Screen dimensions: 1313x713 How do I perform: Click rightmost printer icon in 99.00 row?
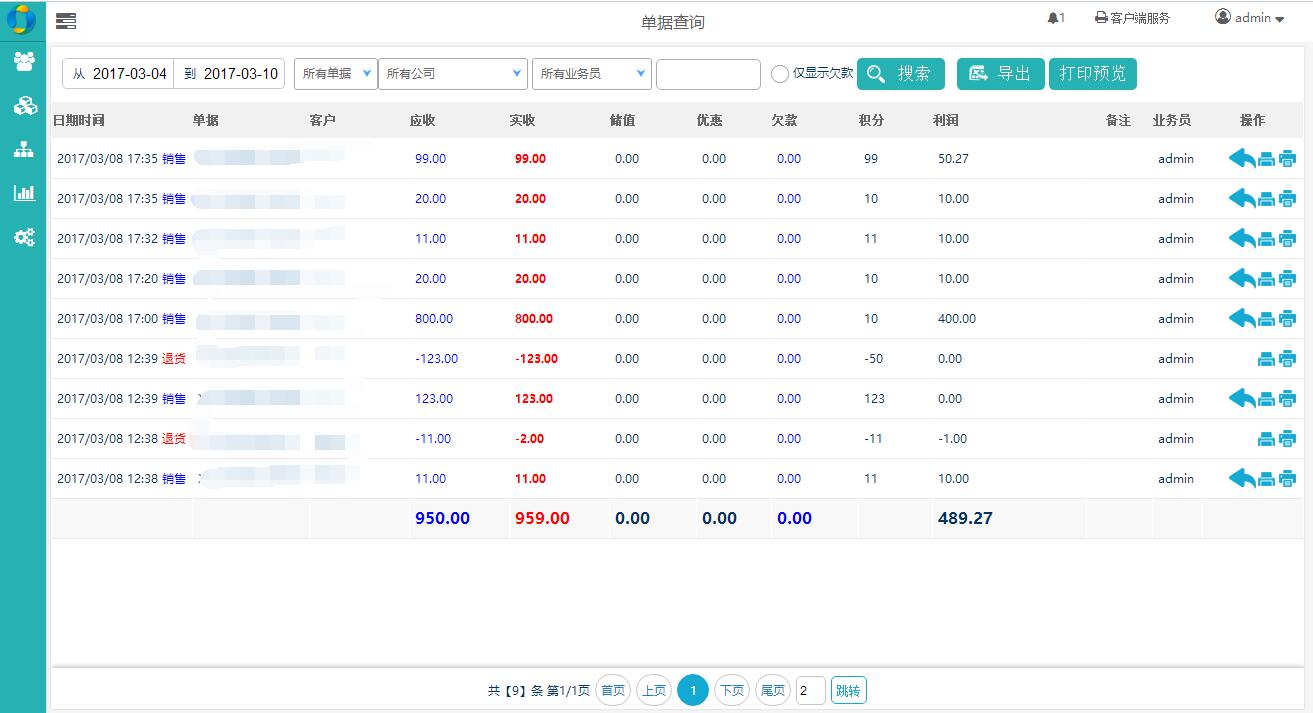coord(1287,159)
